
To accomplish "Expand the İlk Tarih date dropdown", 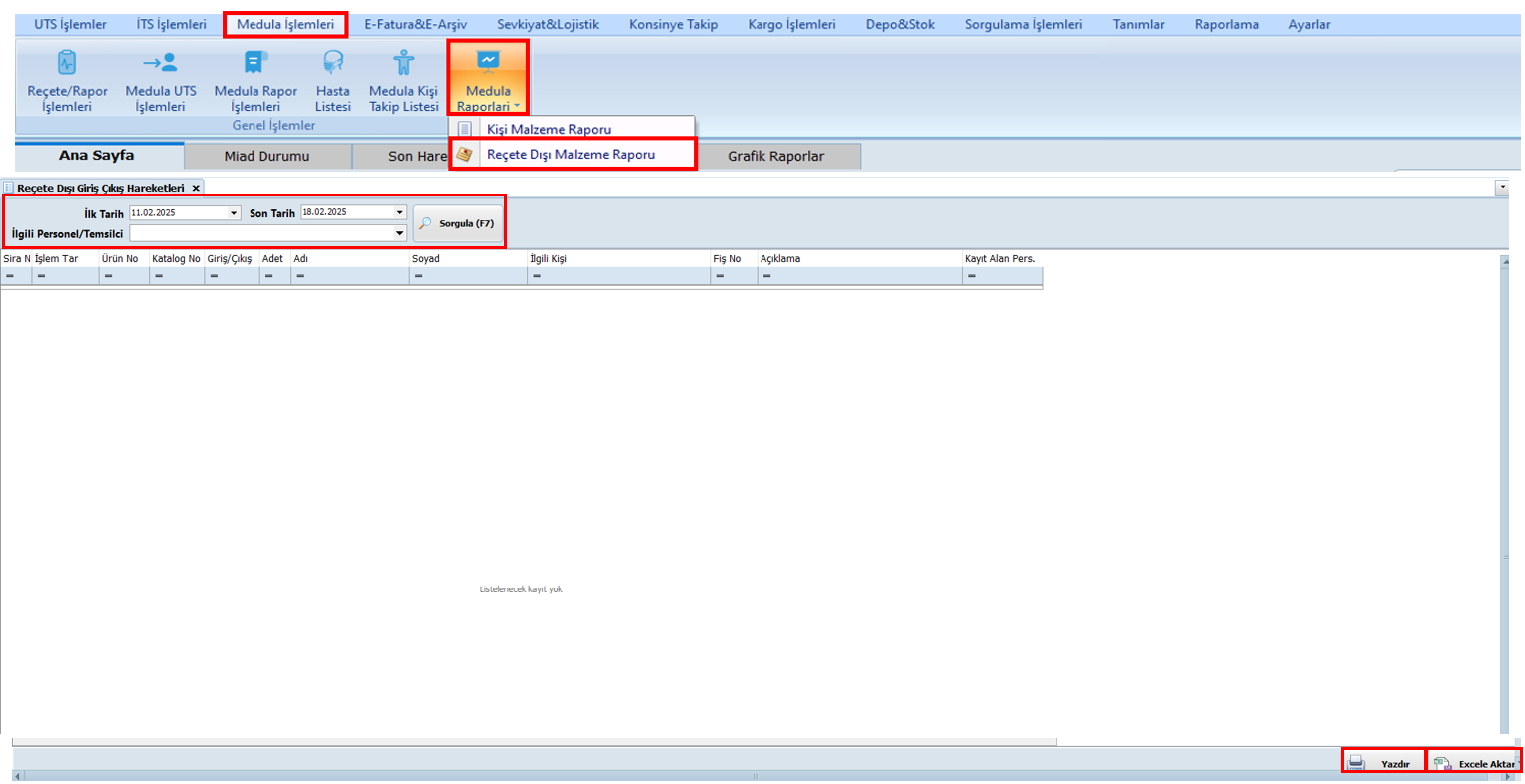I will coord(235,213).
